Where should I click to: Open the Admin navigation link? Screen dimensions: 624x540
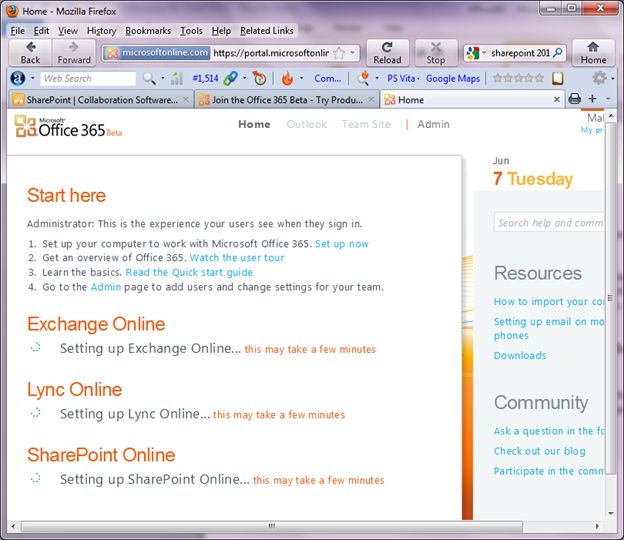(x=433, y=124)
